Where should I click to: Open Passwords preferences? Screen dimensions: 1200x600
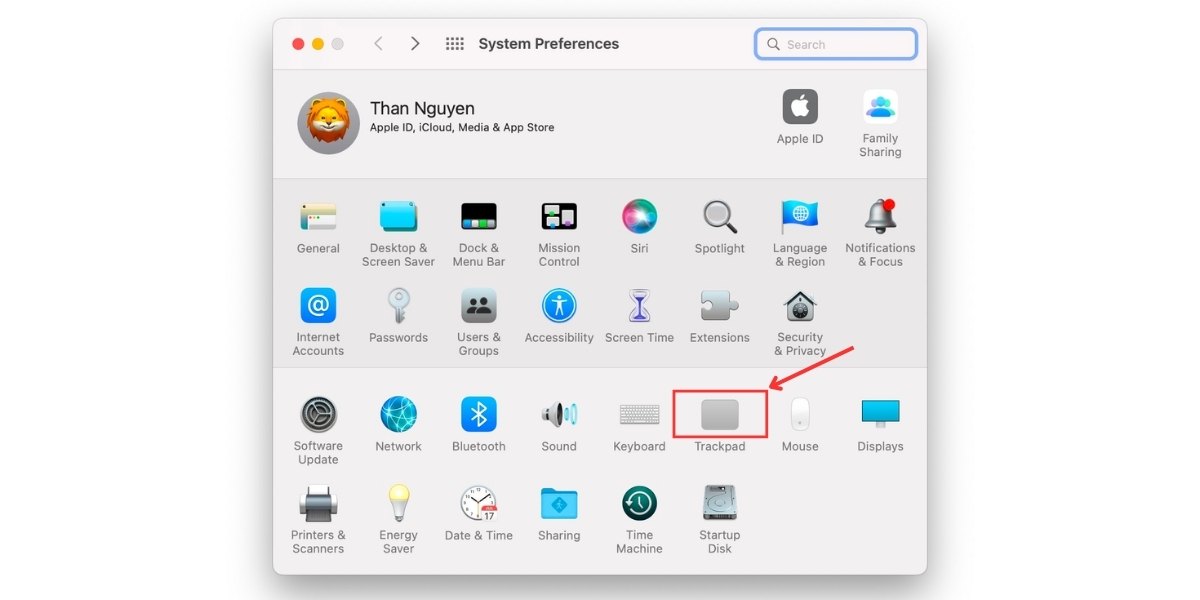(x=398, y=305)
